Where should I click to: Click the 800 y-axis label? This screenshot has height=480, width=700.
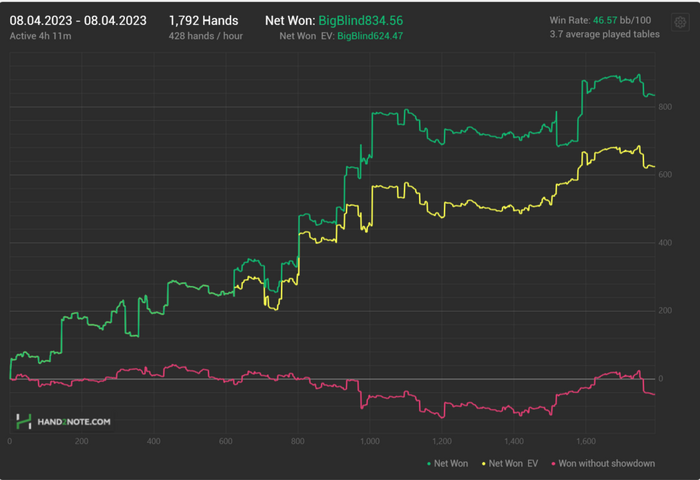coord(665,107)
